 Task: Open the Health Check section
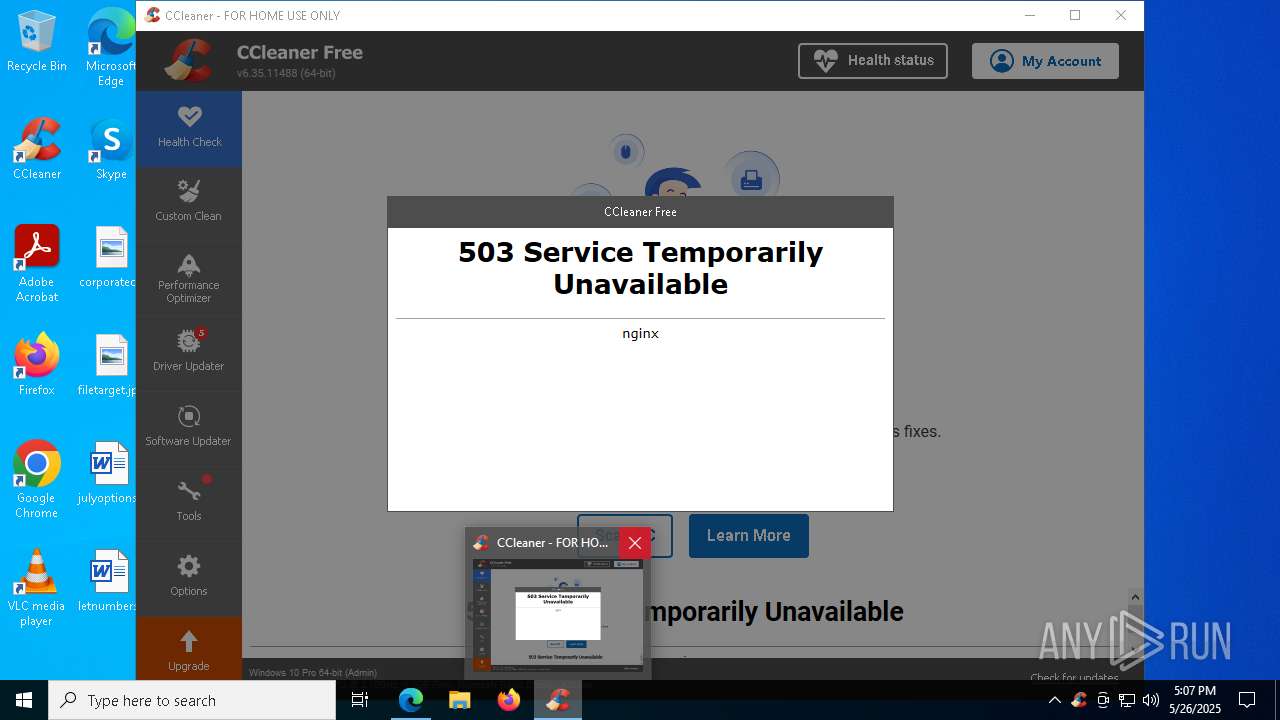point(189,128)
